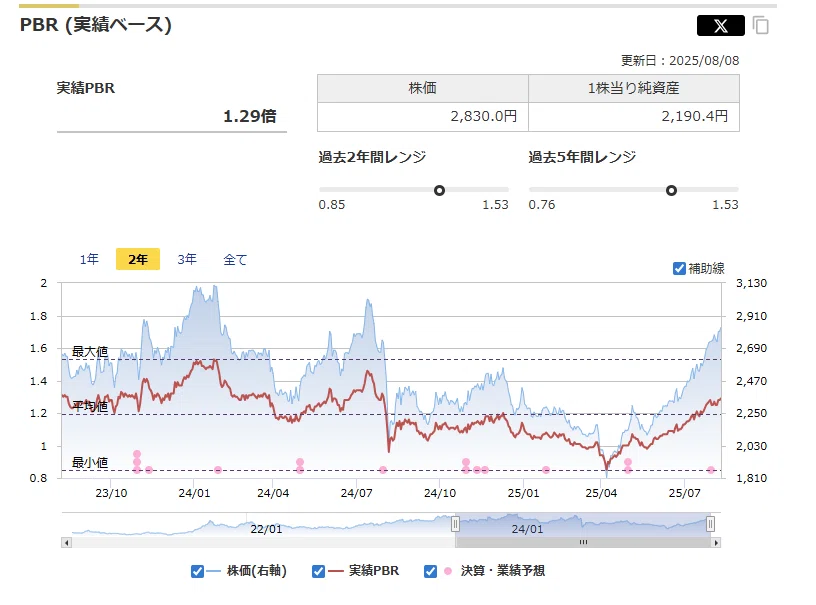Show the 全て full range tab

click(235, 260)
